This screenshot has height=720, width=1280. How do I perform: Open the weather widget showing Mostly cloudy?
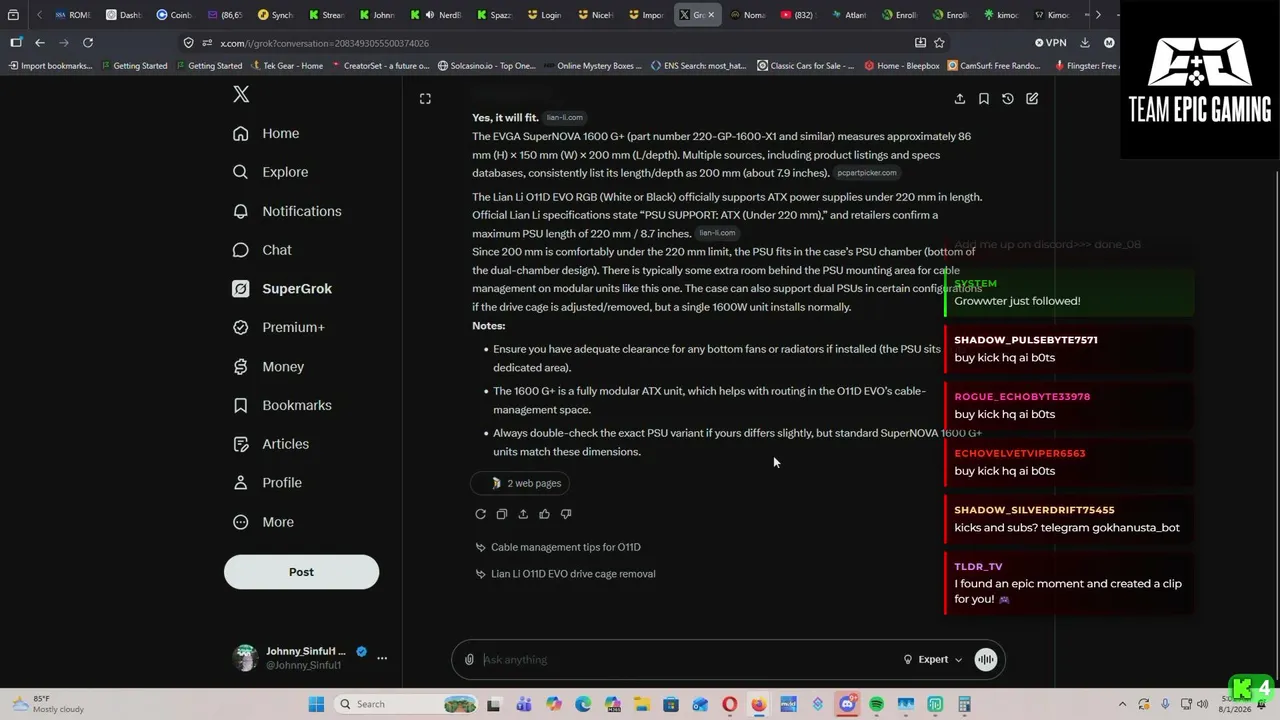coord(48,704)
